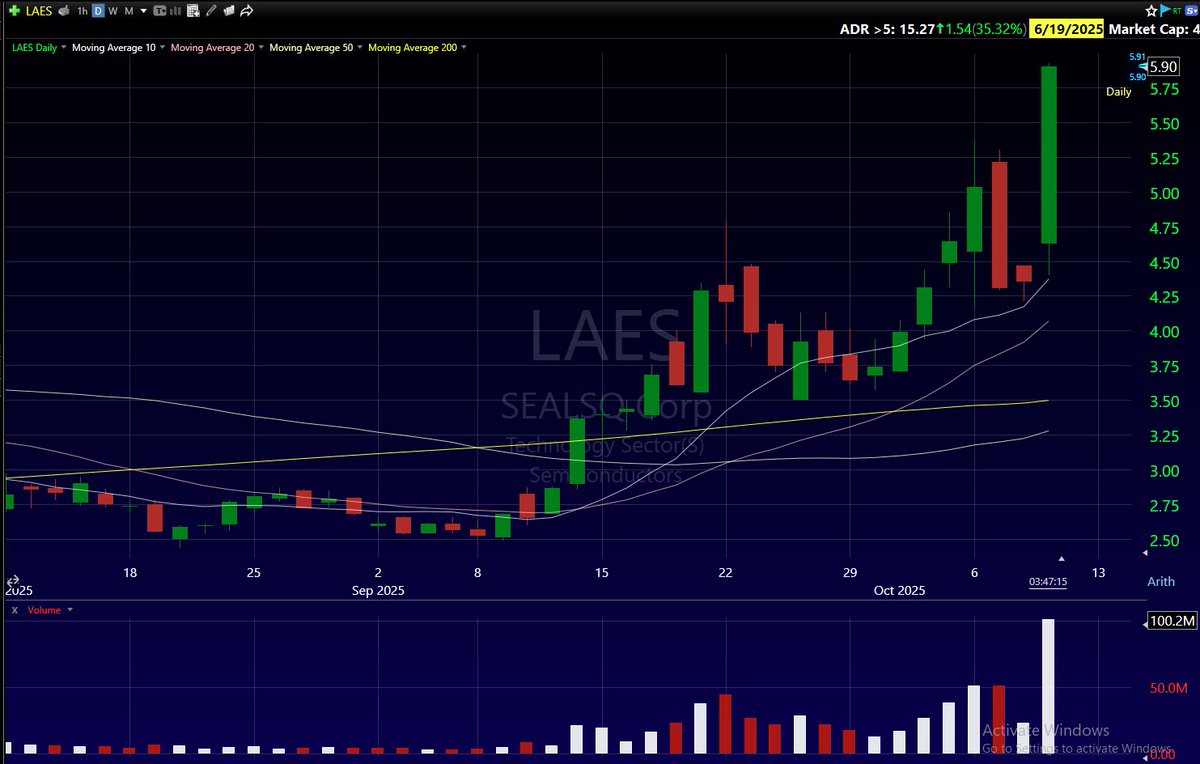
Task: Open the Moving Average 50 dropdown
Action: pos(360,47)
